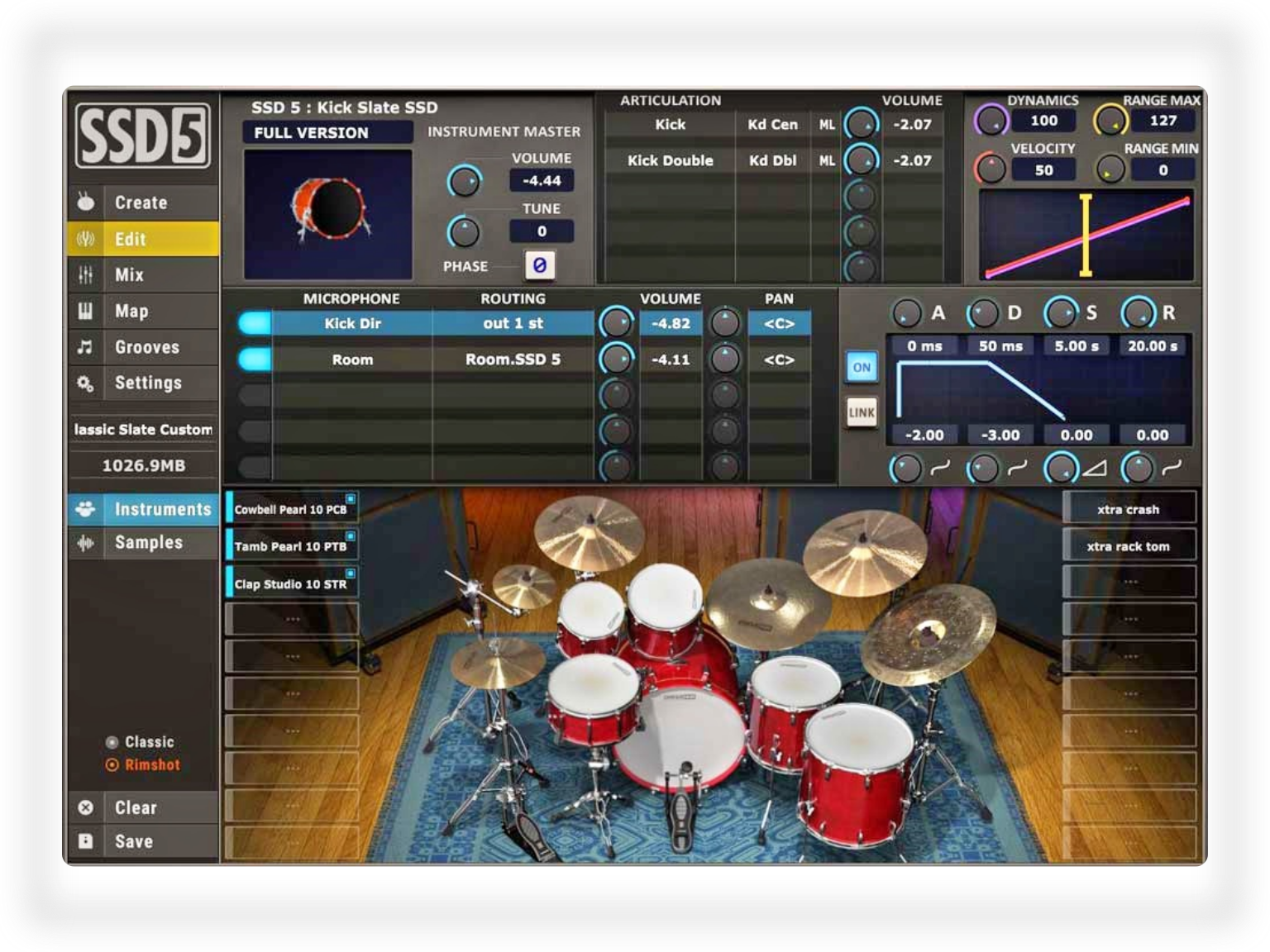Click the Samples waveform icon

86,543
